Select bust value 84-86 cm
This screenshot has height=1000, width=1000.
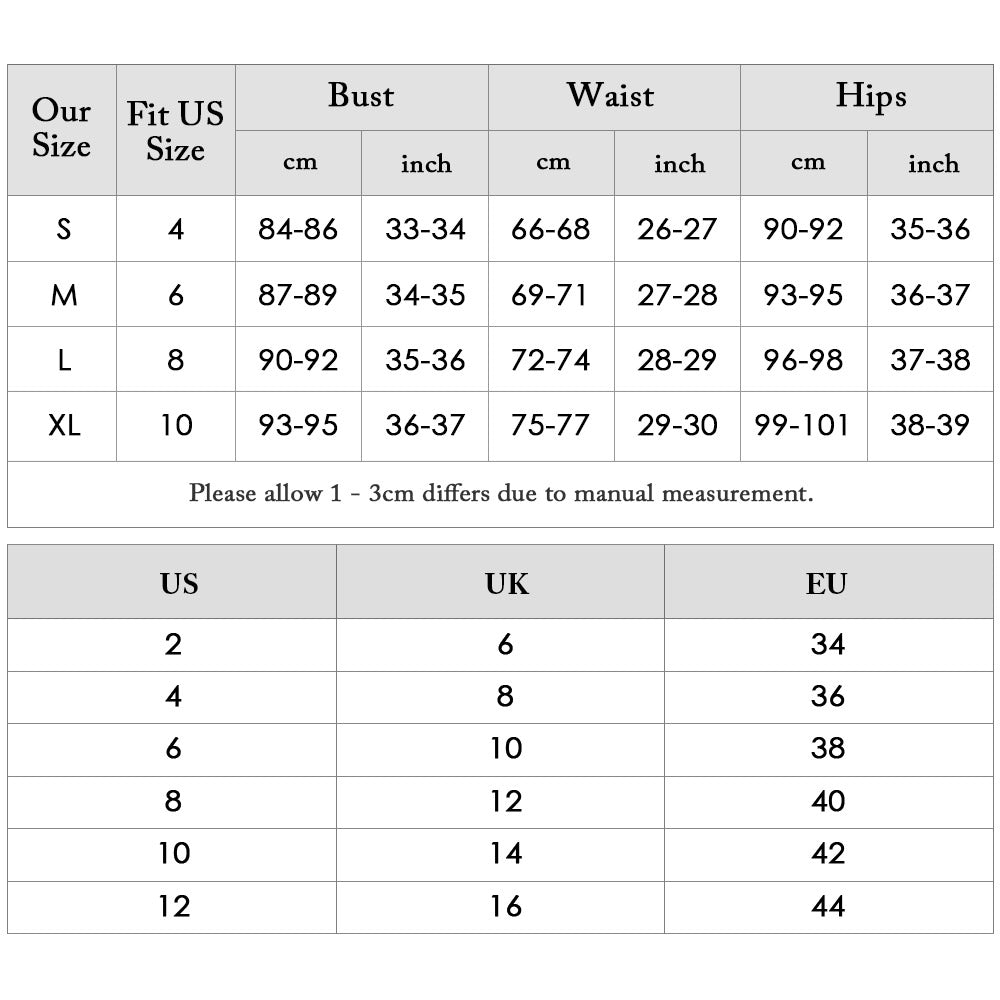tap(298, 229)
